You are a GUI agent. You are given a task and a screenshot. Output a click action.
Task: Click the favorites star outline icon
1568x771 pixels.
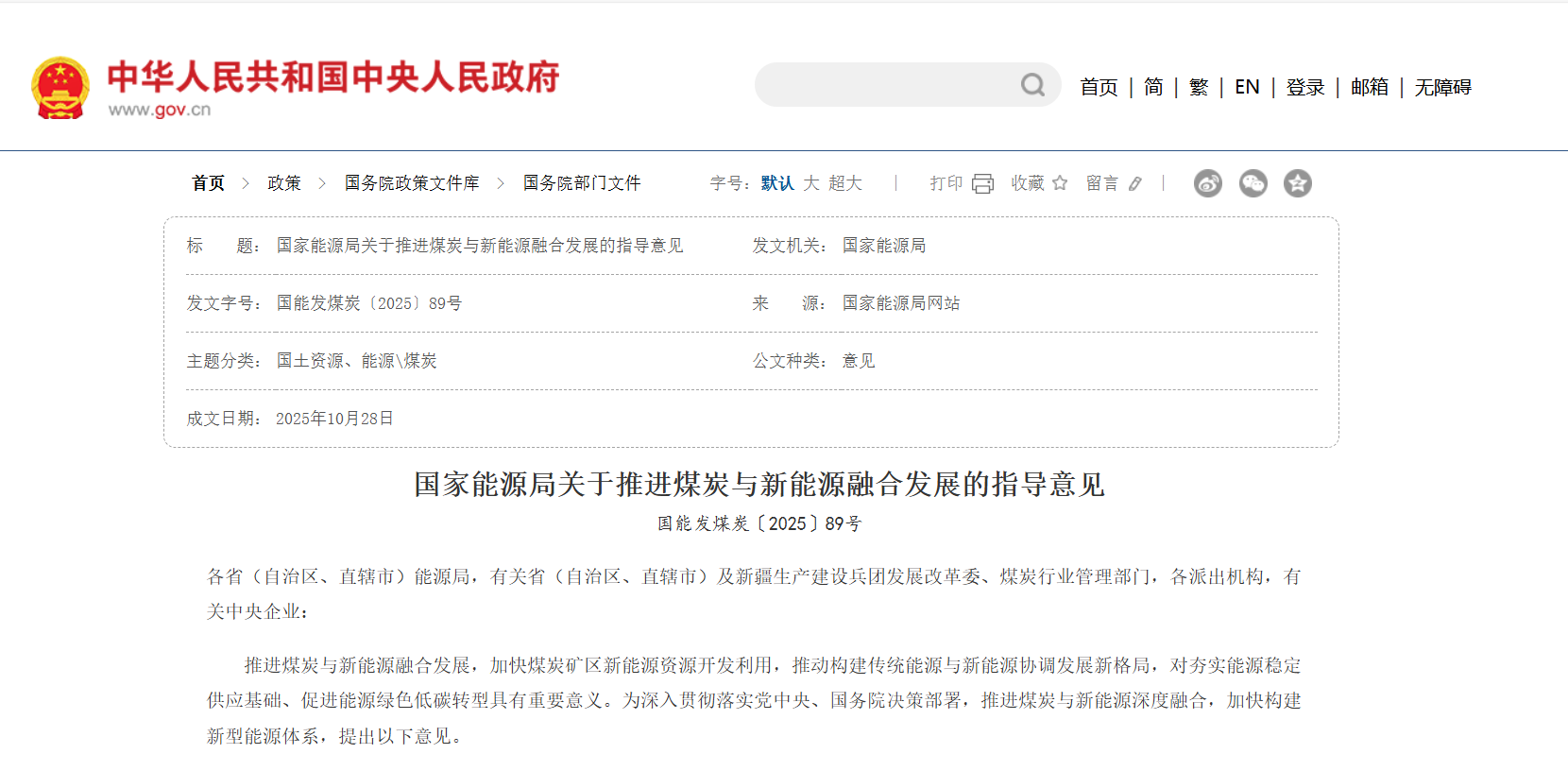click(1060, 183)
